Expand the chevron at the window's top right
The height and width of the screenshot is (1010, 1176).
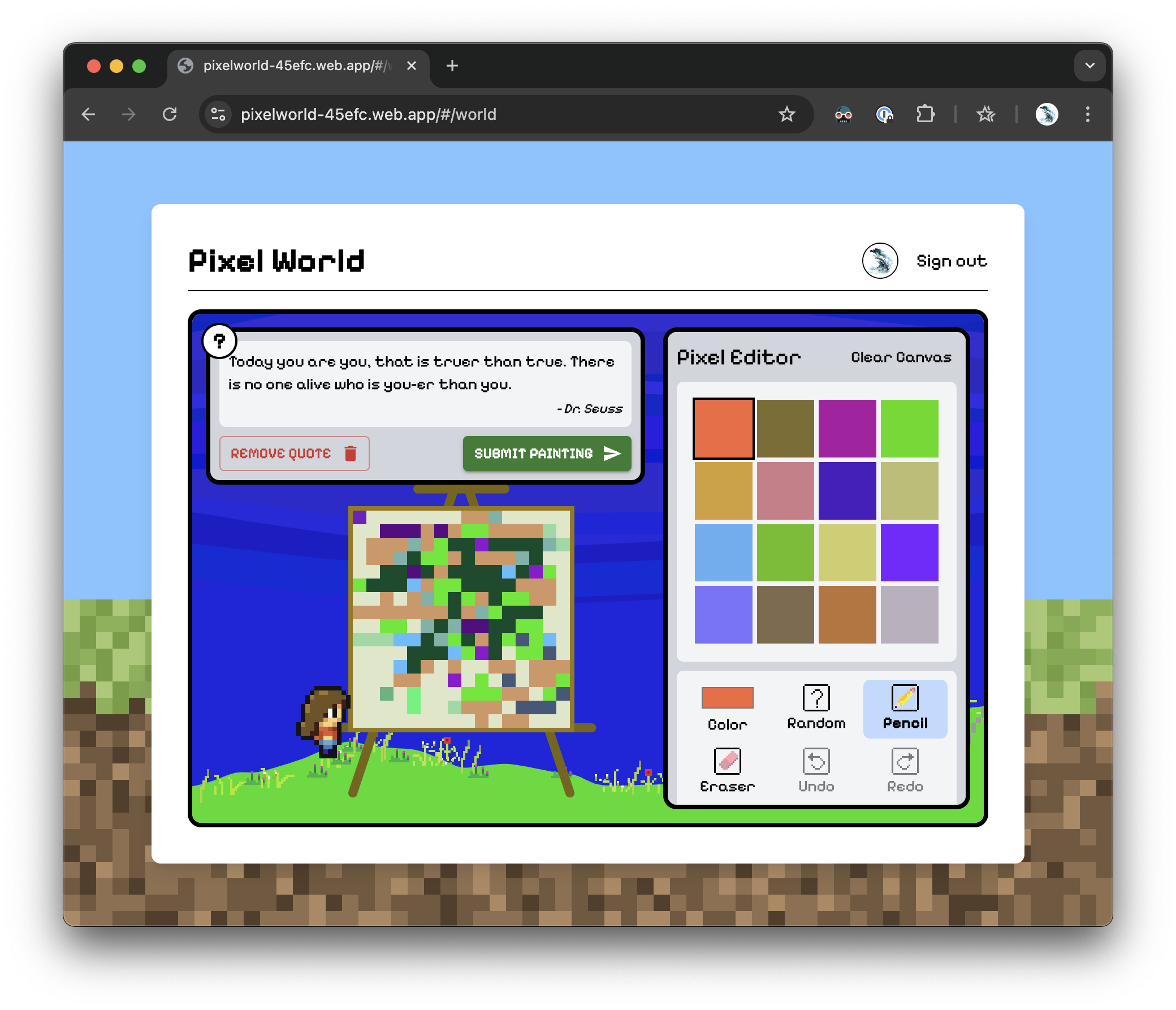[1089, 66]
